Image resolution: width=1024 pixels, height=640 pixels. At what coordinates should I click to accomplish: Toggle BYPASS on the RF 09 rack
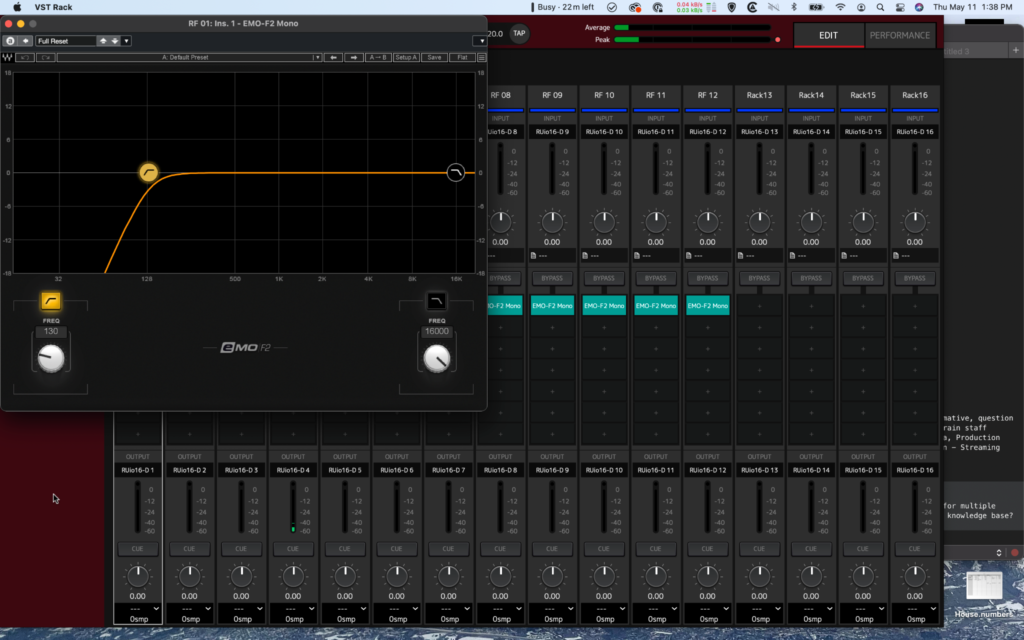coord(552,278)
